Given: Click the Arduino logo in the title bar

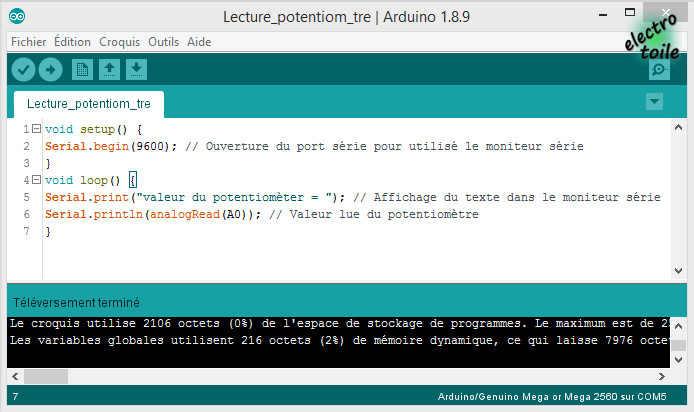Looking at the screenshot, I should (x=17, y=16).
